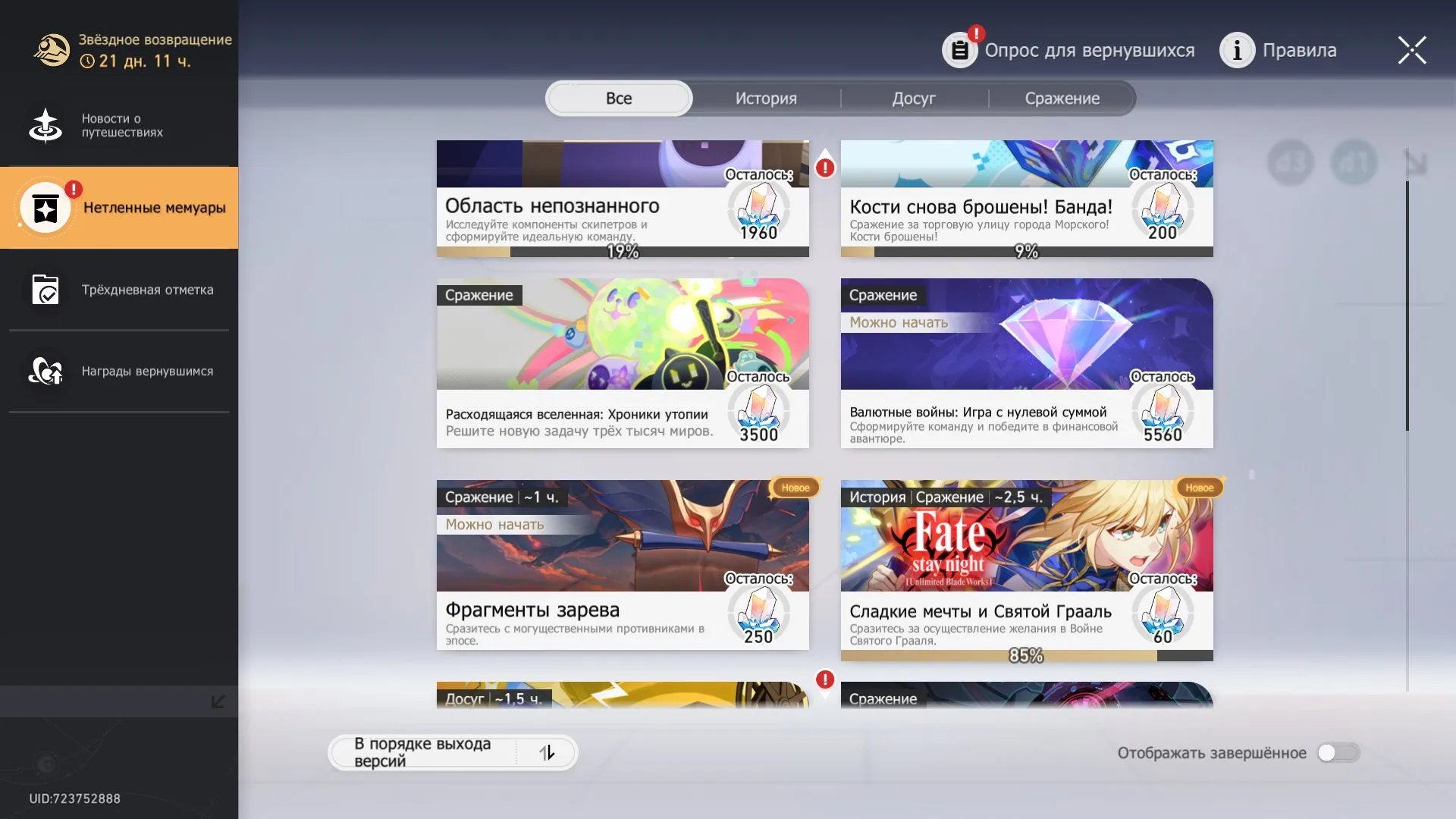Open Валютные войны: Игра с нулевой суммой card

[1027, 363]
